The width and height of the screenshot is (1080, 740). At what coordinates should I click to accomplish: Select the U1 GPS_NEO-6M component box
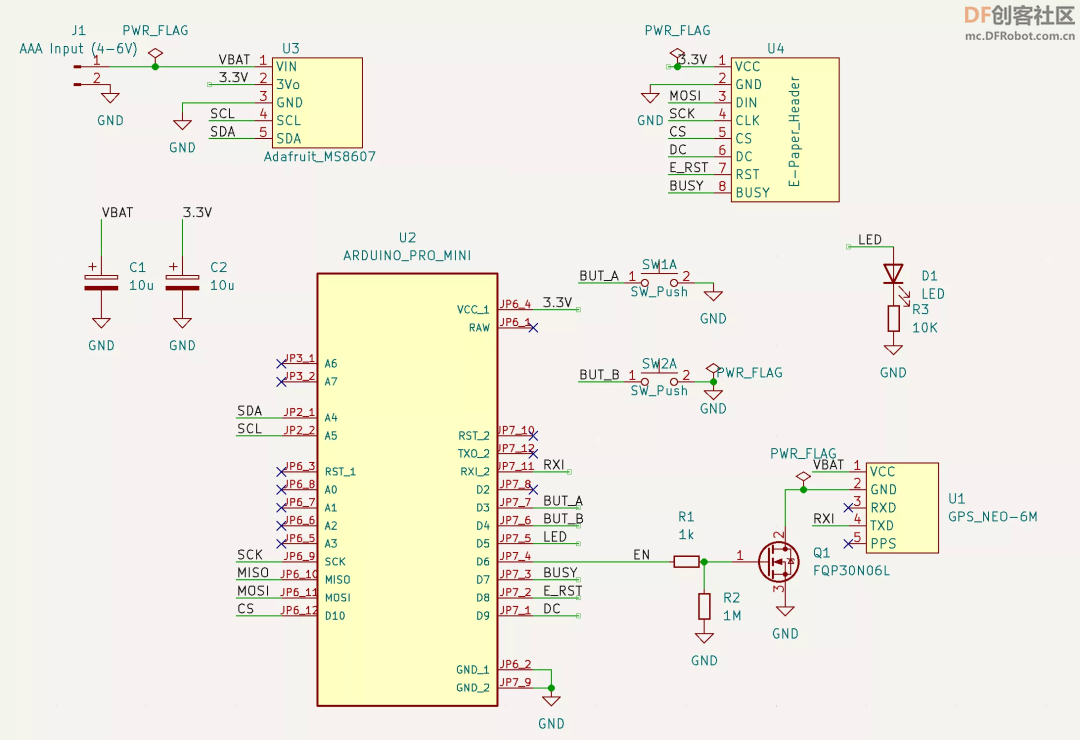902,508
